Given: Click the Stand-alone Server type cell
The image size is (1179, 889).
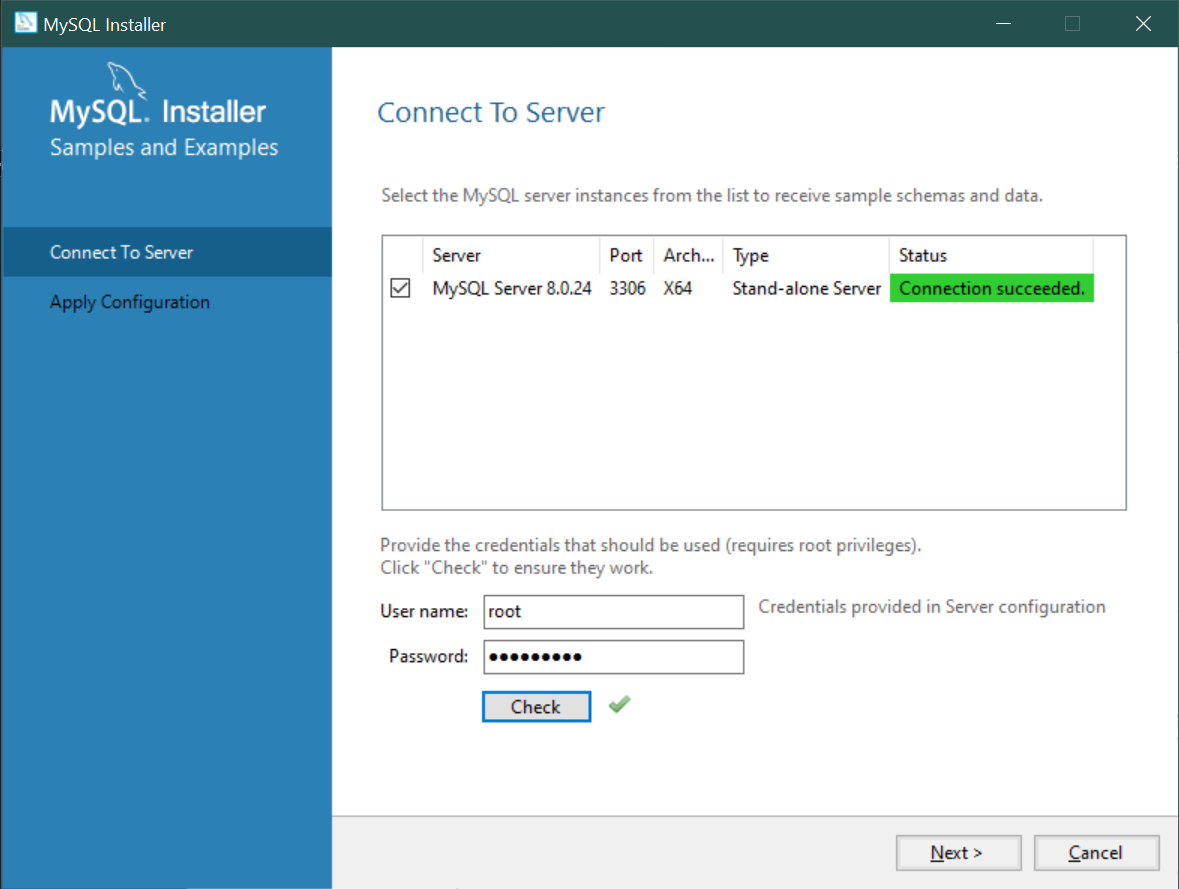Looking at the screenshot, I should (806, 288).
